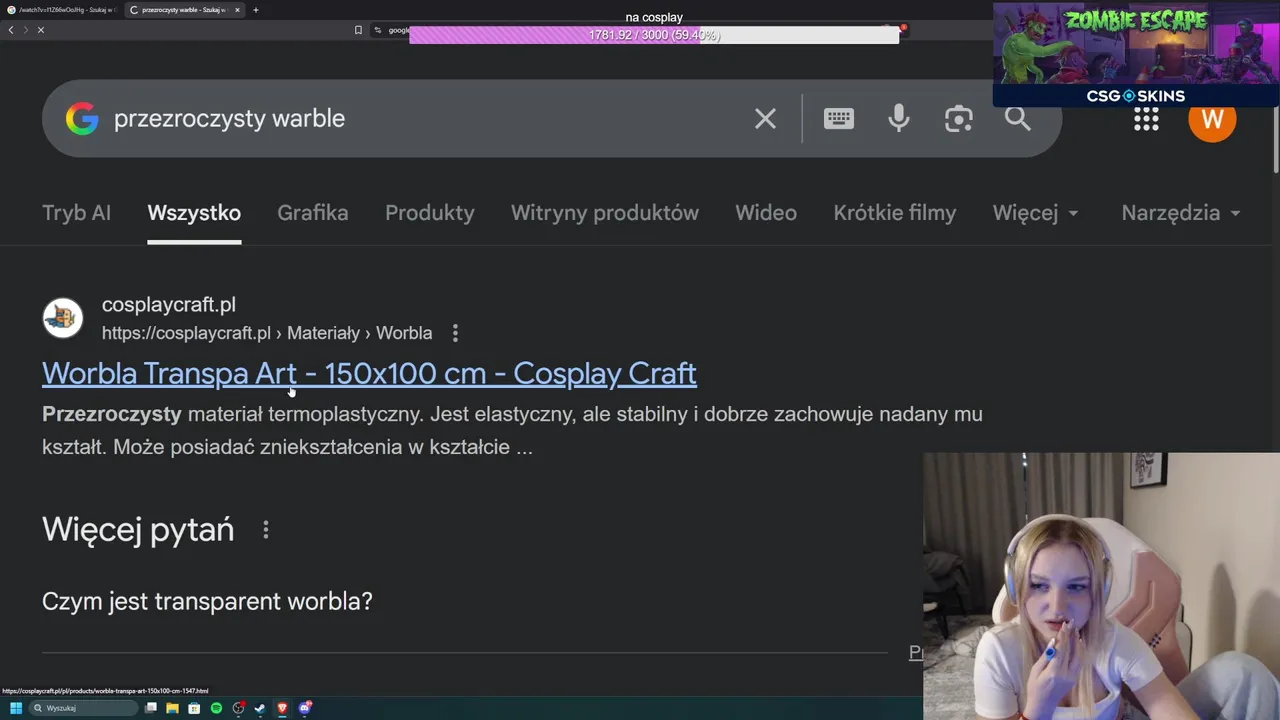The height and width of the screenshot is (720, 1280).
Task: Switch to Brave browser on the taskbar
Action: (282, 708)
